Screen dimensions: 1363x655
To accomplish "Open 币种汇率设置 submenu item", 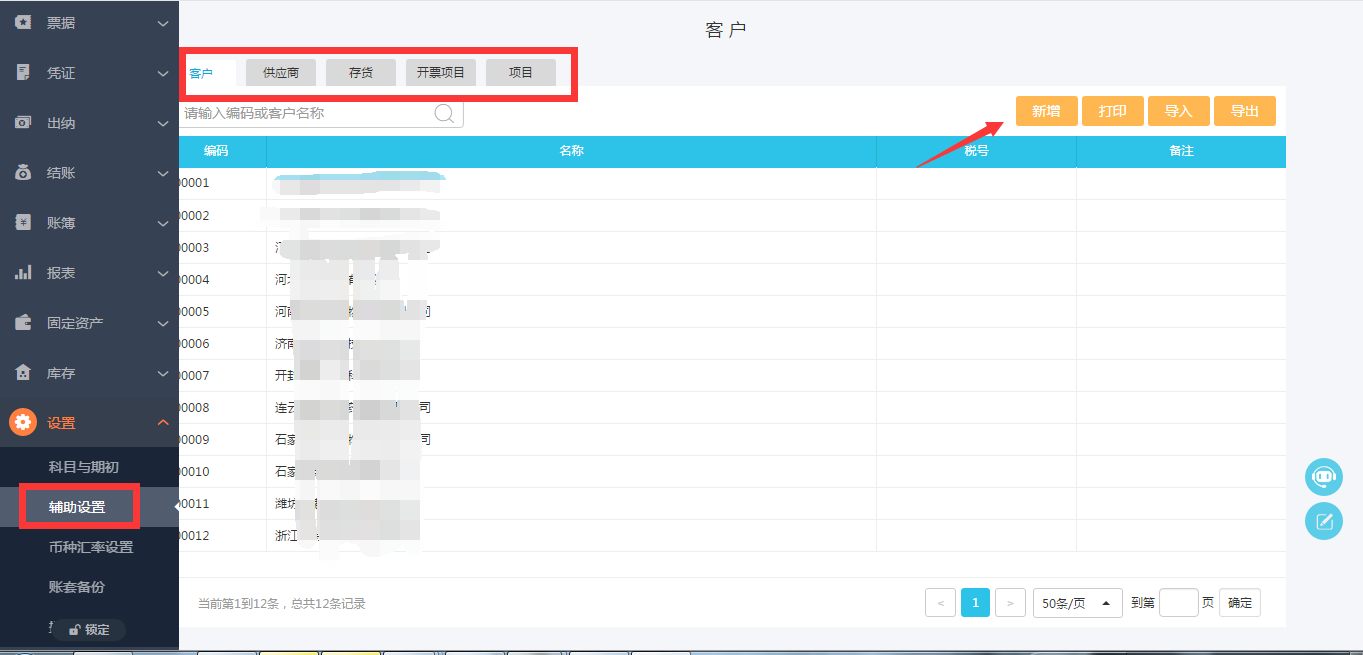I will (89, 547).
